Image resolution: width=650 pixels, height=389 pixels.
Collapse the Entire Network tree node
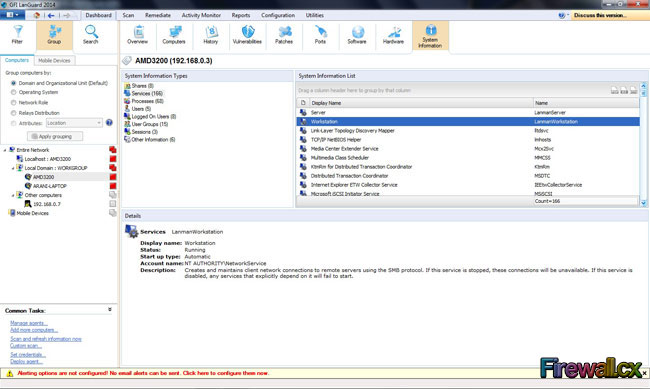(5, 150)
